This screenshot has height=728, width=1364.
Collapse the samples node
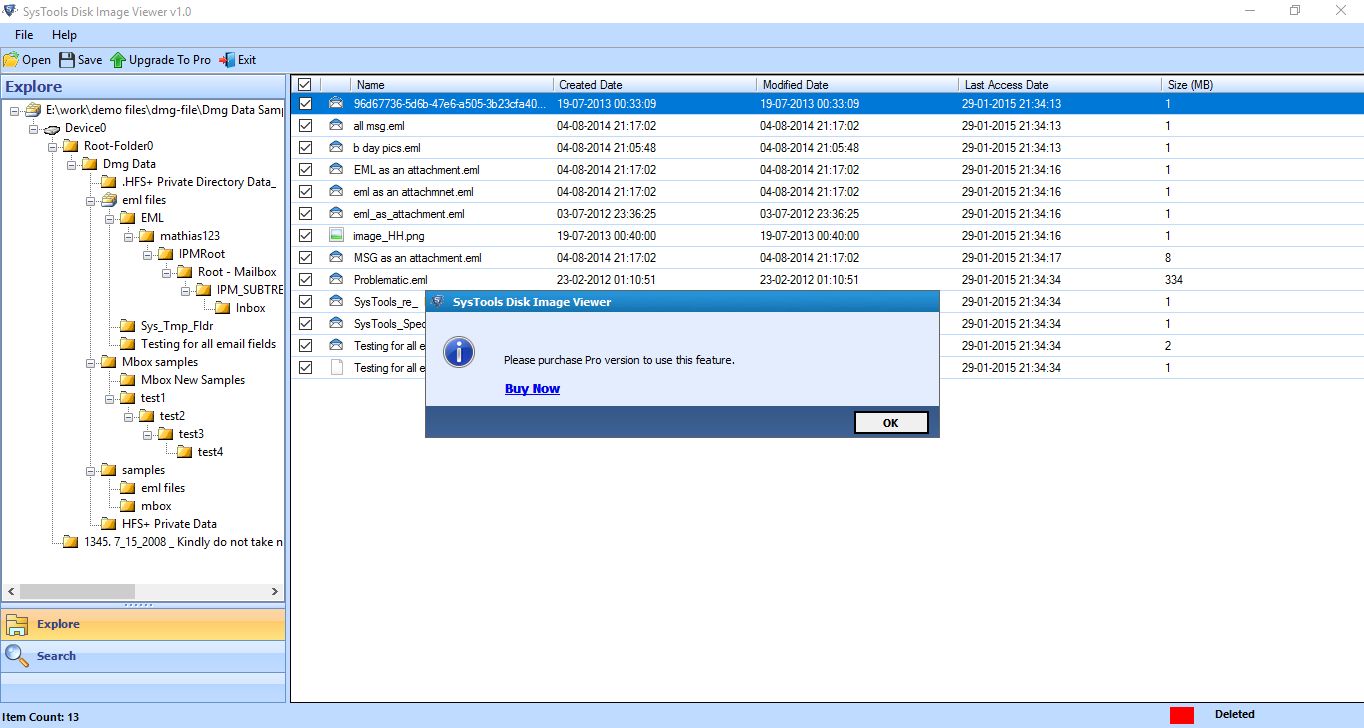coord(90,470)
